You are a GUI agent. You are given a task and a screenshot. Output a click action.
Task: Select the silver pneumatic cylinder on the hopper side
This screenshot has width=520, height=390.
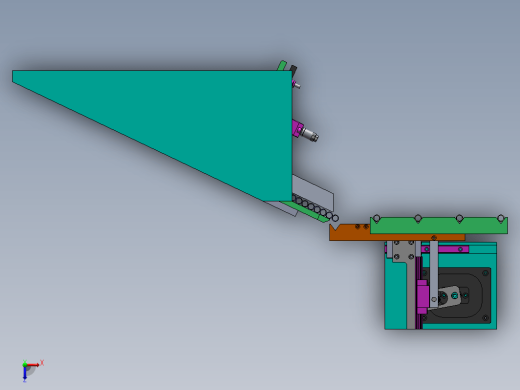pyautogui.click(x=310, y=134)
